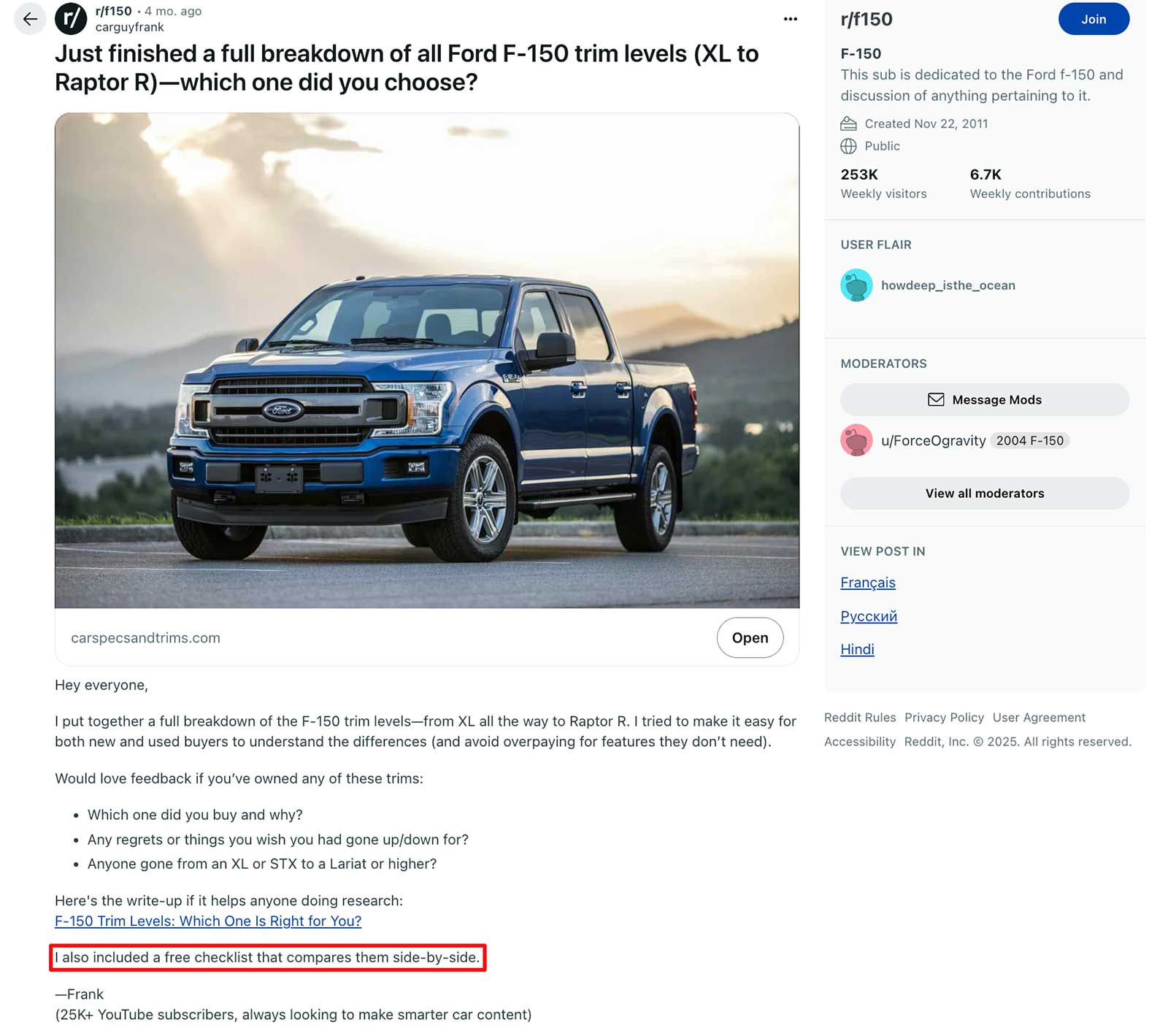Click the cake Created date icon
1168x1036 pixels.
(848, 123)
